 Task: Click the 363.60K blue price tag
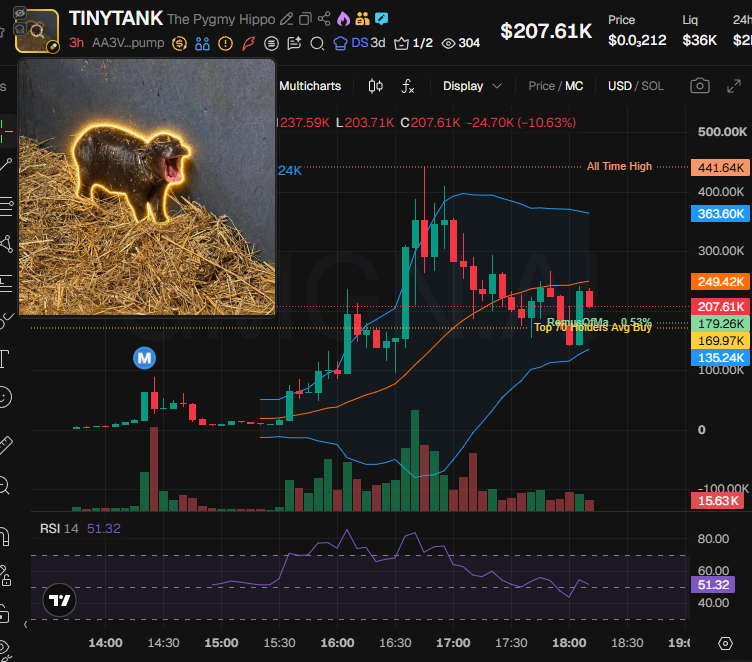(720, 213)
